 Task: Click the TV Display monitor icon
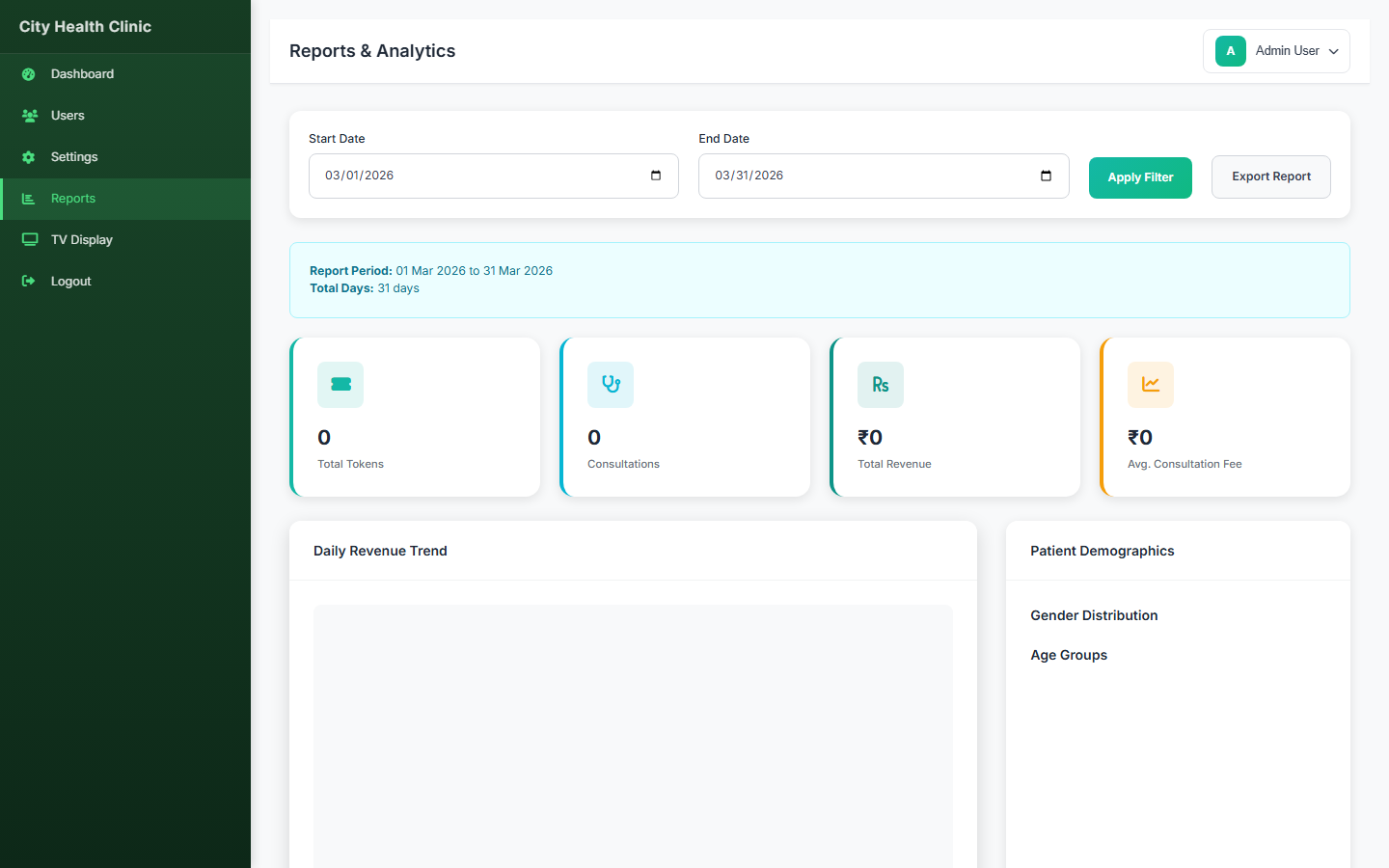click(x=30, y=240)
